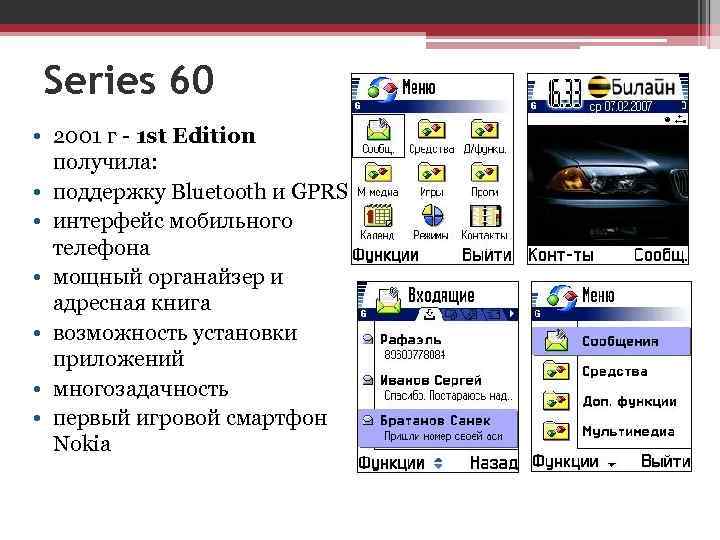Click Конт-ты softkey on home screen
This screenshot has height=540, width=720.
[561, 255]
